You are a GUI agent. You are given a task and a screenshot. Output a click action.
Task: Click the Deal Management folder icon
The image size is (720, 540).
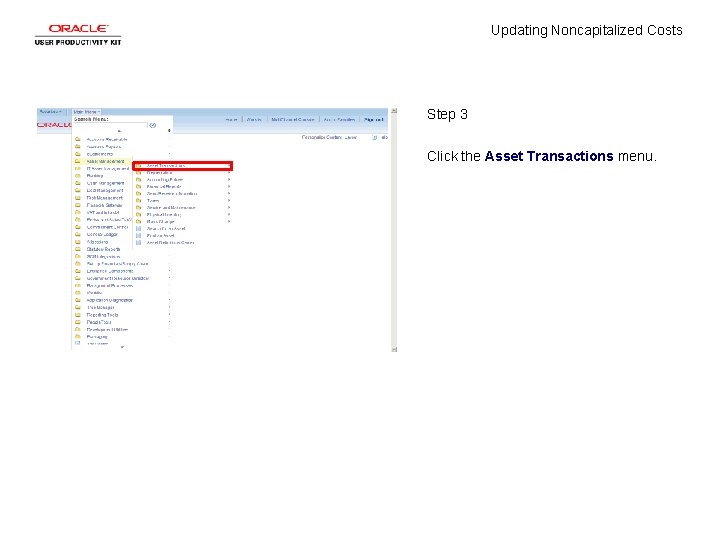click(x=78, y=190)
